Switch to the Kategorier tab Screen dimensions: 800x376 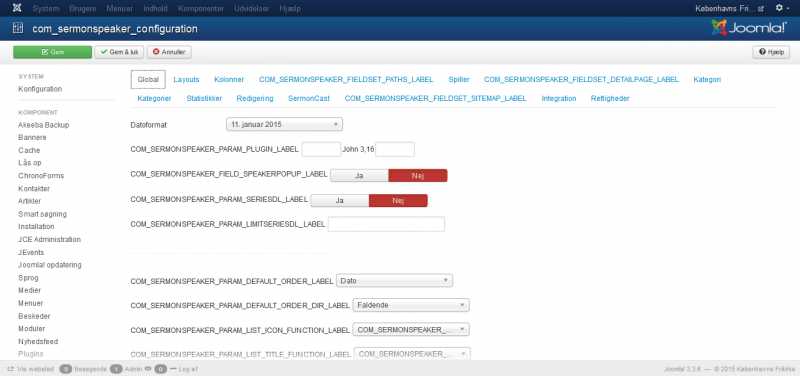154,98
